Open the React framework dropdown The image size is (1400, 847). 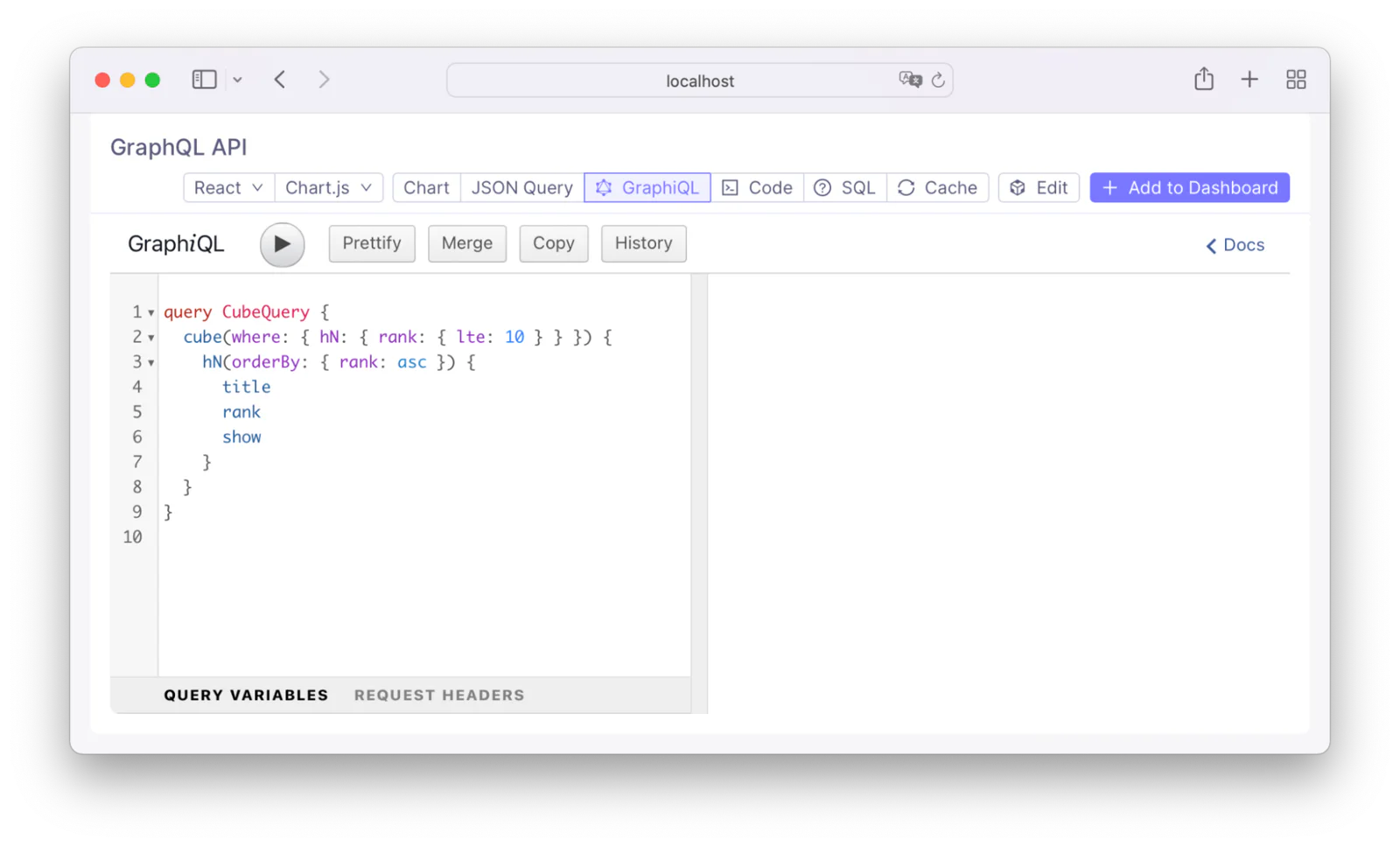click(228, 188)
